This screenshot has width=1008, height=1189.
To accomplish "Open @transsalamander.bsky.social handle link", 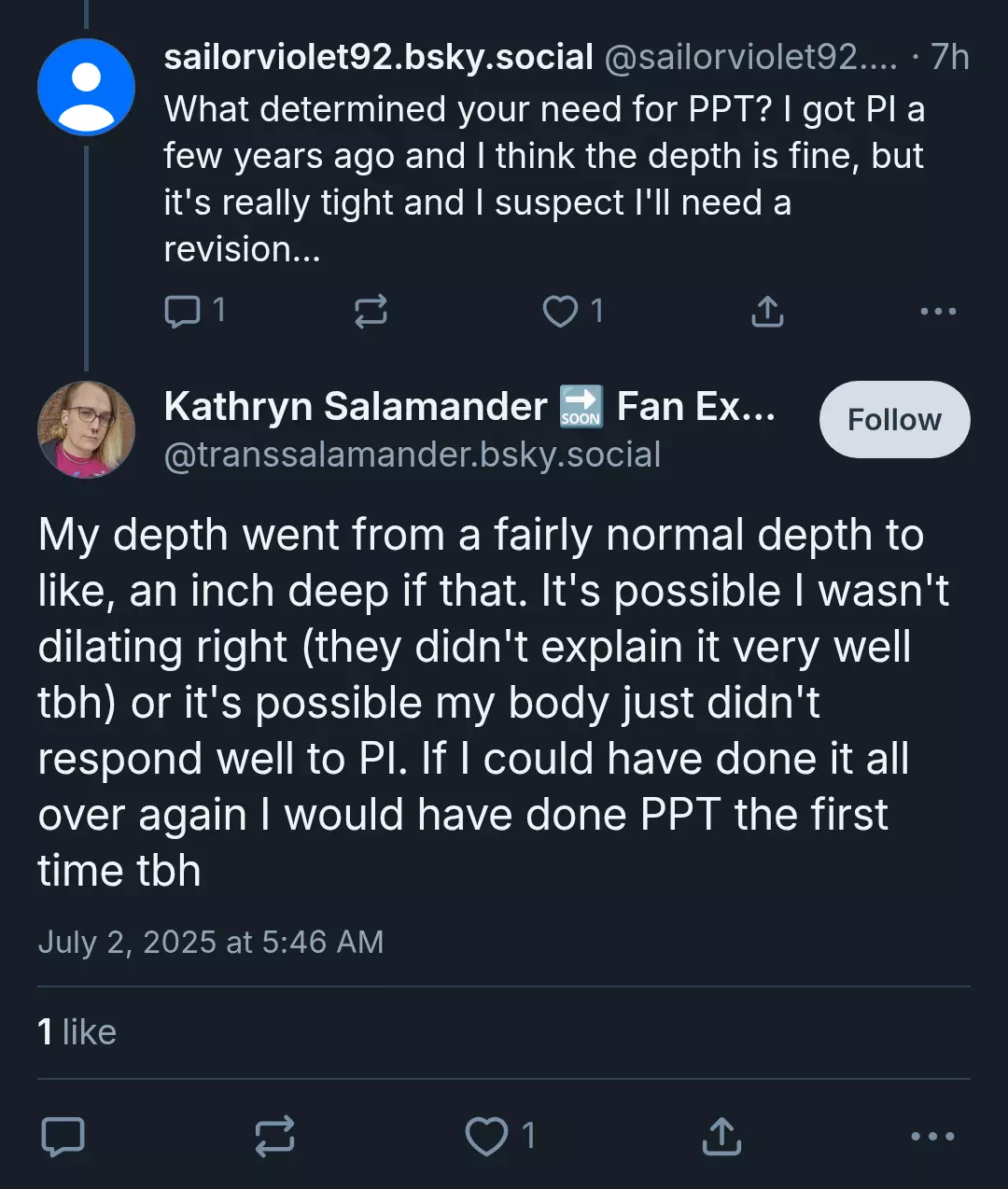I will [413, 455].
